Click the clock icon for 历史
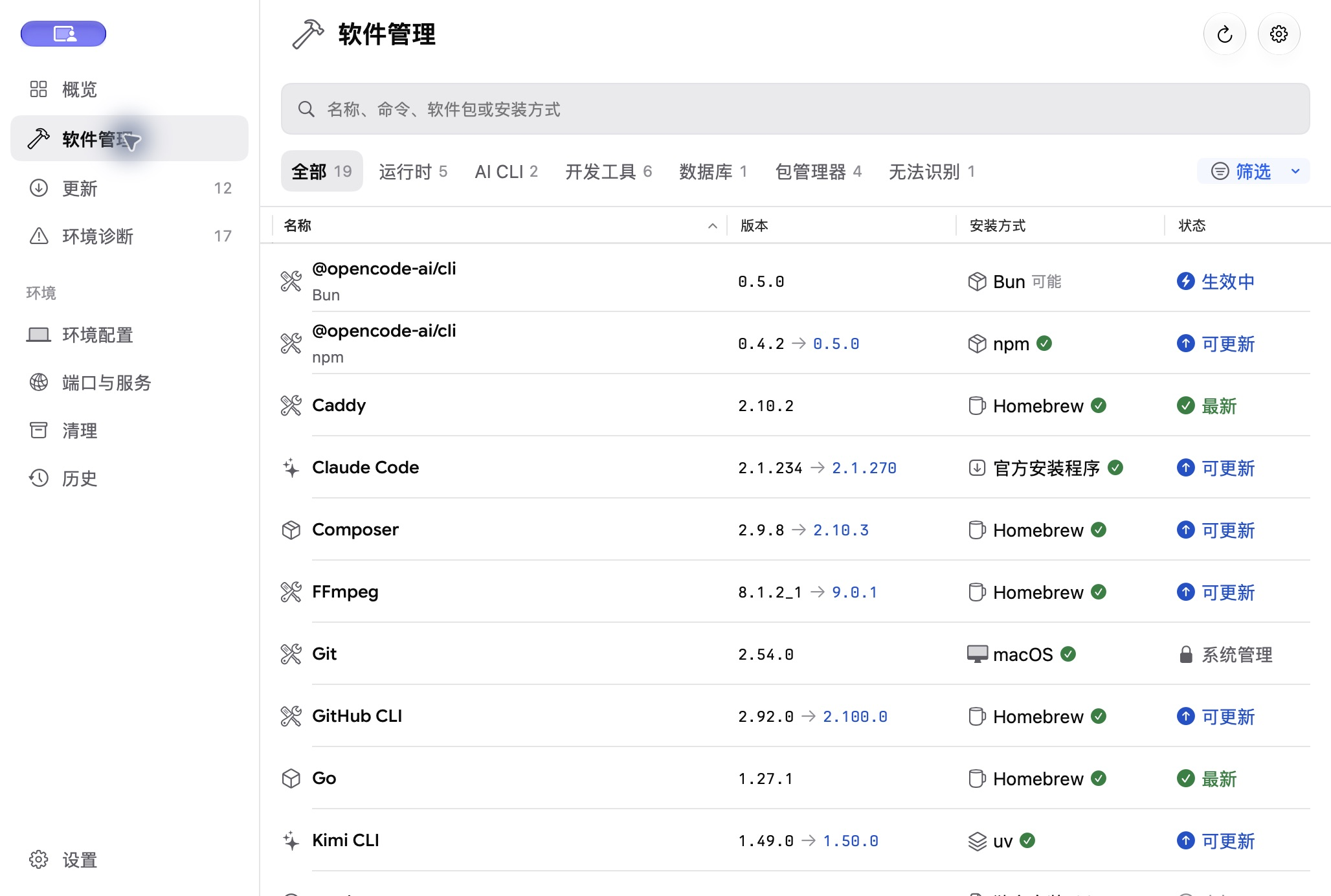The height and width of the screenshot is (896, 1331). pyautogui.click(x=39, y=478)
